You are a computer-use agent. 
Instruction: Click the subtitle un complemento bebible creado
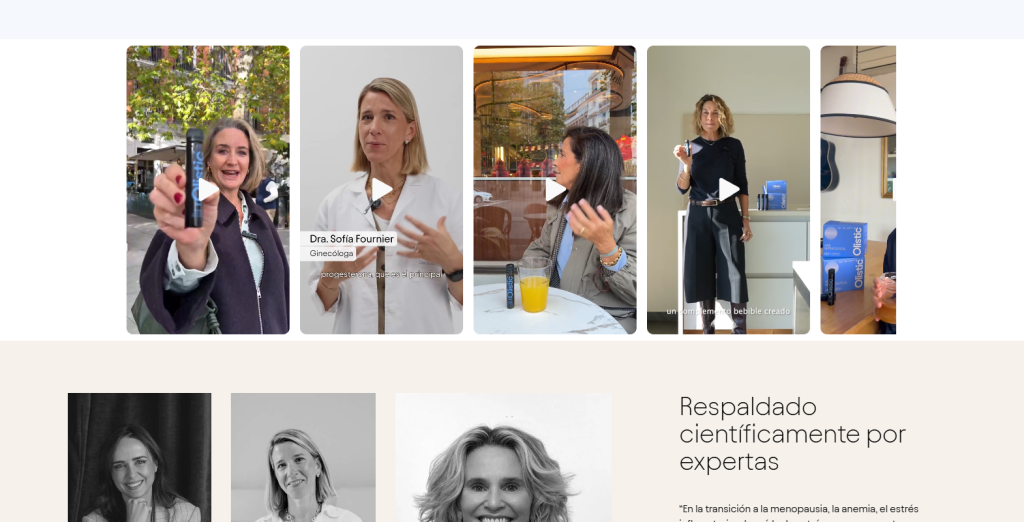(x=728, y=312)
